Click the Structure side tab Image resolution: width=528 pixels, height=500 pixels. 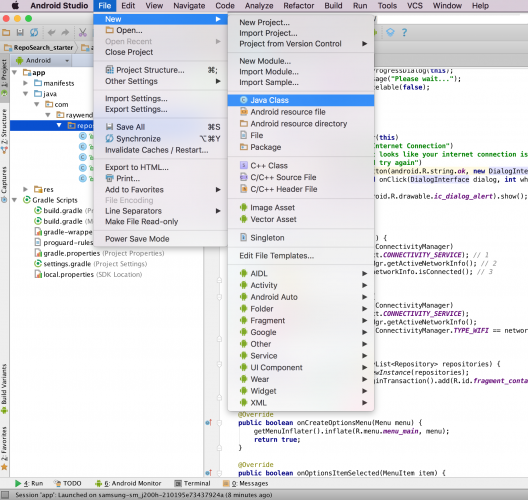(4, 131)
